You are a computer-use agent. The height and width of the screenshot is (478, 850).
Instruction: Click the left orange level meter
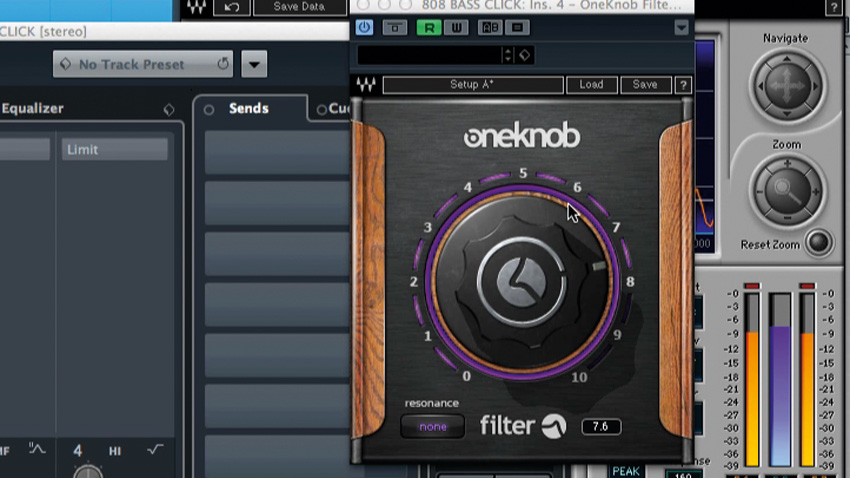pyautogui.click(x=752, y=379)
